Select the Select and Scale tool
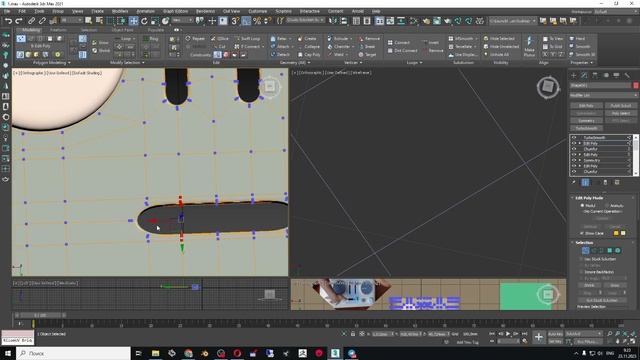 click(x=155, y=21)
